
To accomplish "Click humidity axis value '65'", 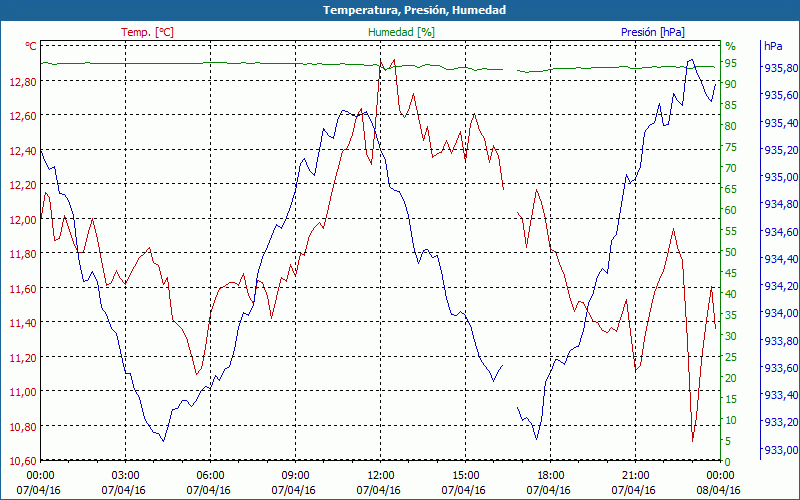I will click(731, 189).
